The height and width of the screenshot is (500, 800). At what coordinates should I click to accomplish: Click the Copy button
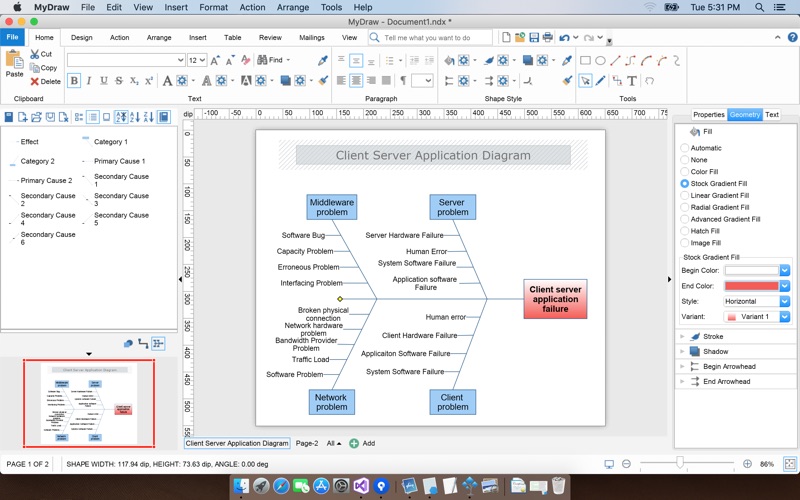pyautogui.click(x=43, y=68)
